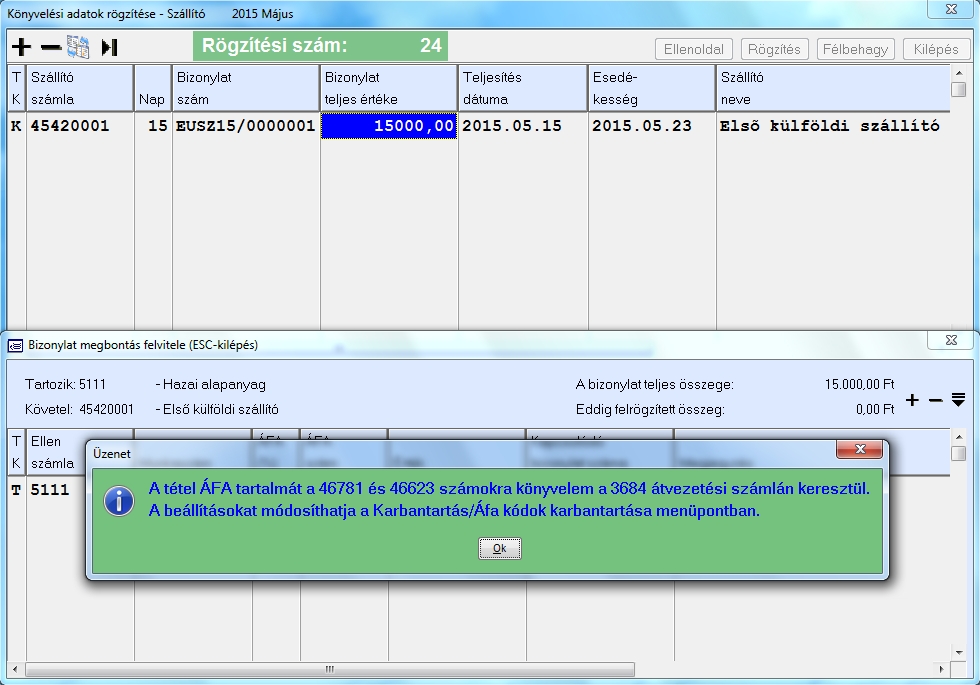The width and height of the screenshot is (980, 685).
Task: Click the minus icon in the top toolbar
Action: coord(50,47)
